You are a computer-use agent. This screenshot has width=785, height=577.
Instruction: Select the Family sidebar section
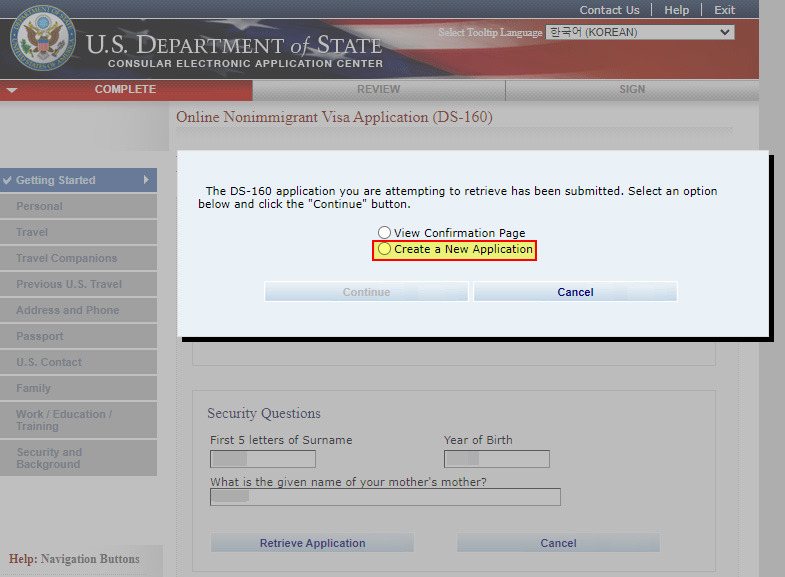78,388
